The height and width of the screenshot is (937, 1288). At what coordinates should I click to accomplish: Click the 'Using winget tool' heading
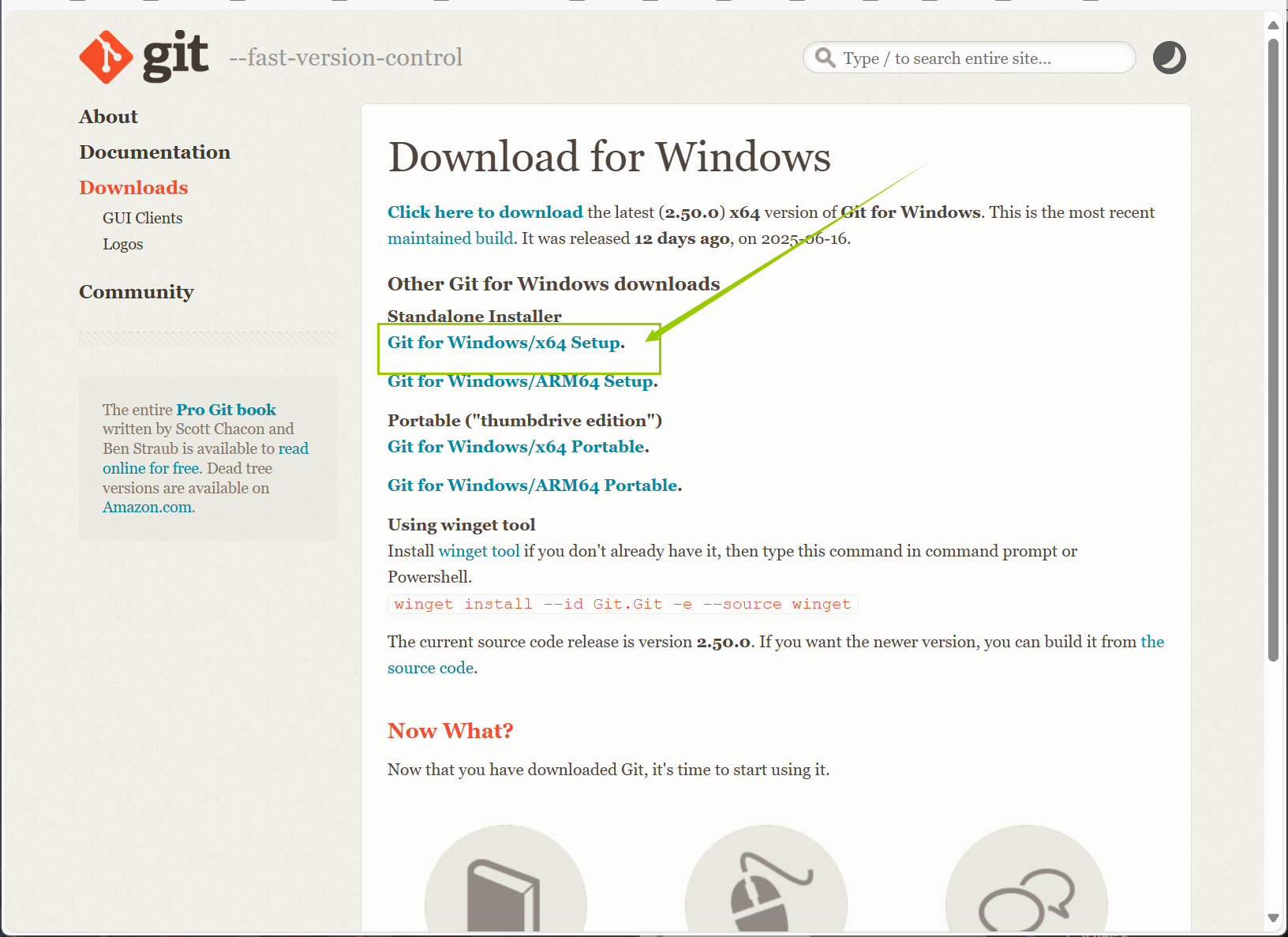coord(461,525)
